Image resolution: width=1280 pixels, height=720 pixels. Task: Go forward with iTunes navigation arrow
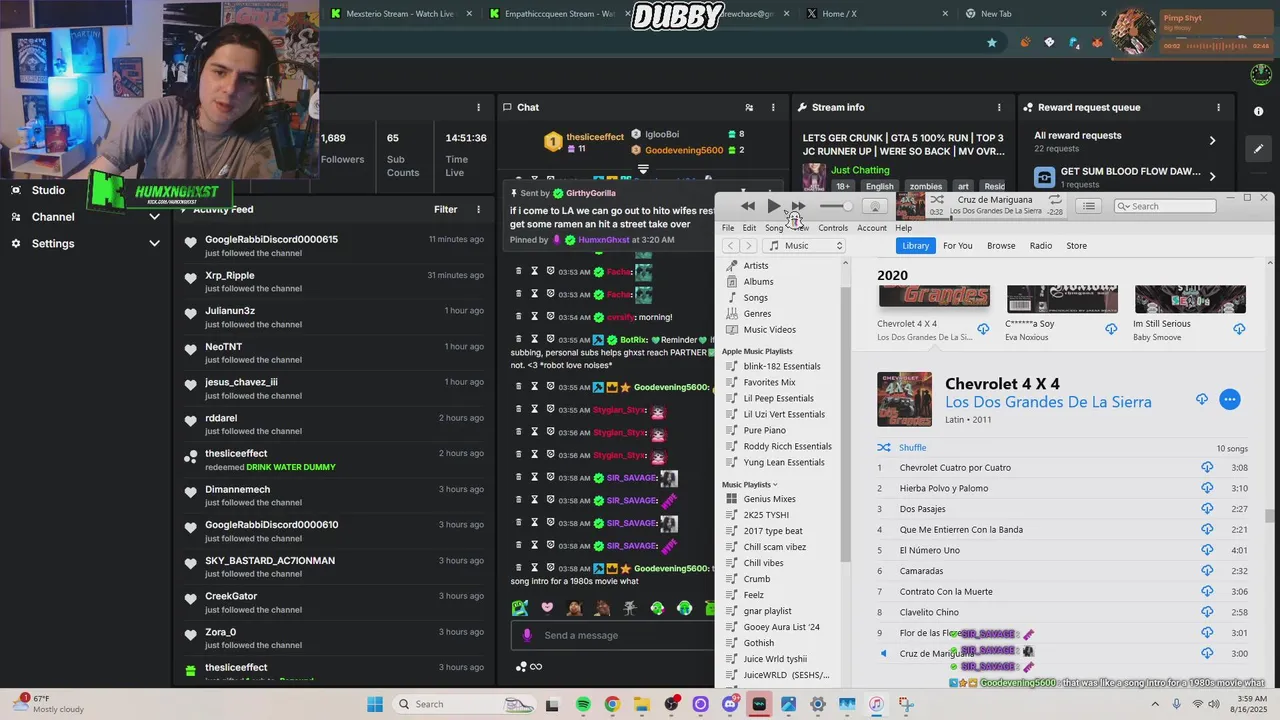(x=748, y=246)
